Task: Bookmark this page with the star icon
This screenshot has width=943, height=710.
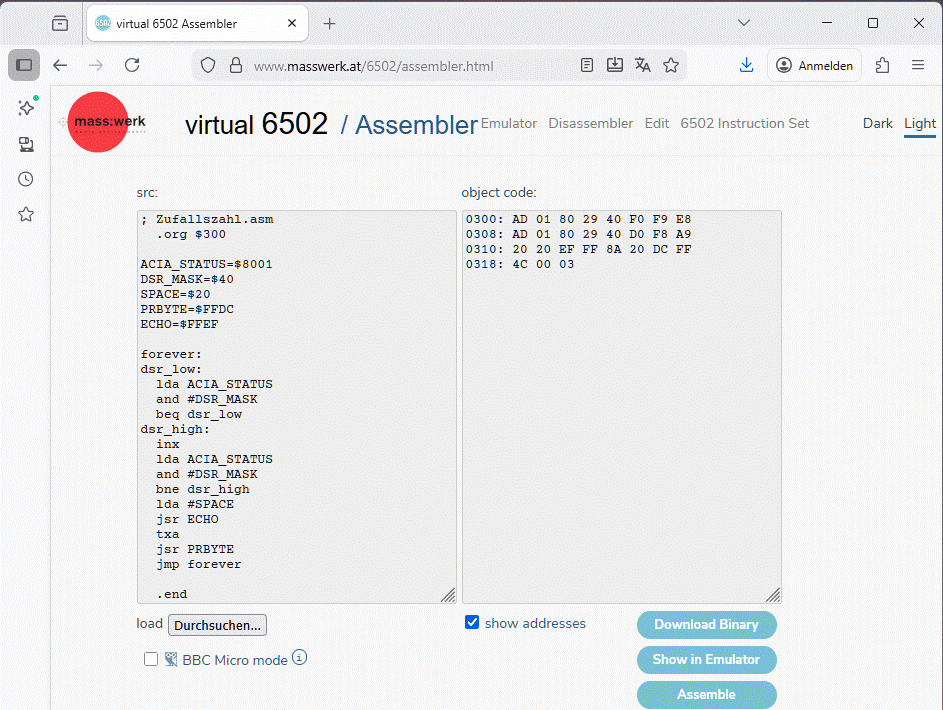Action: click(x=671, y=65)
